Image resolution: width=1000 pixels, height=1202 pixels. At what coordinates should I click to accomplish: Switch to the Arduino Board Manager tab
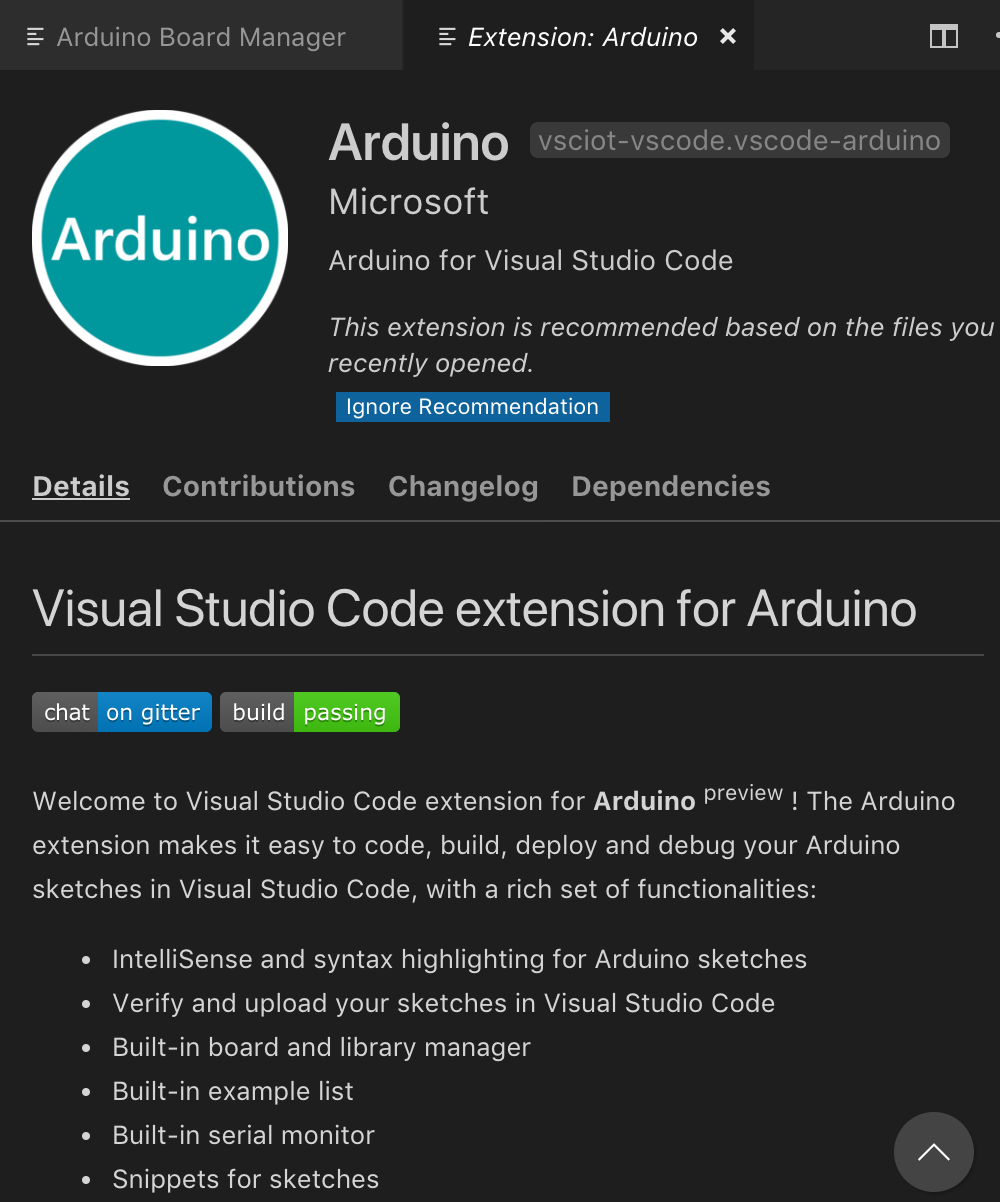[x=201, y=37]
